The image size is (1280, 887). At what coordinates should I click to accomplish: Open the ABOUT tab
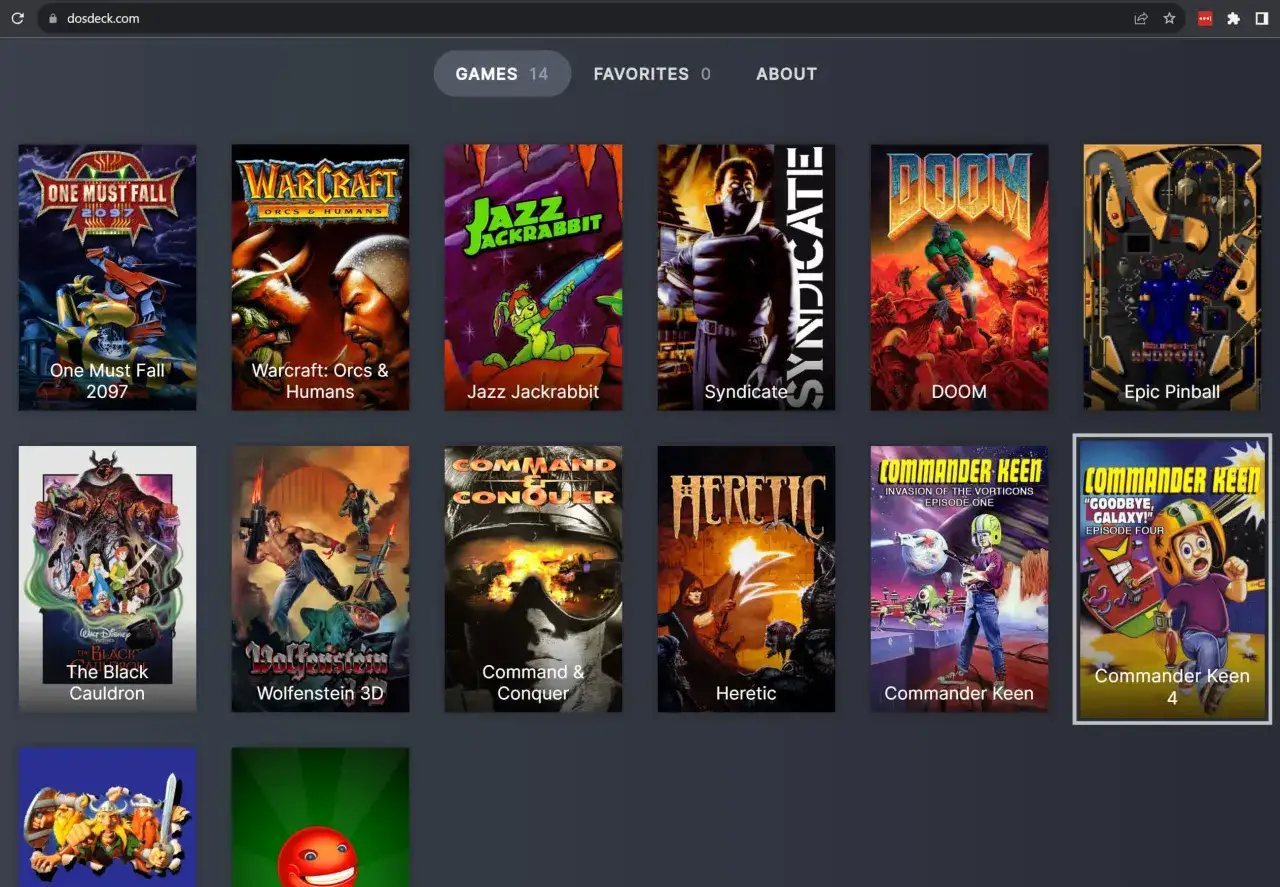tap(786, 74)
